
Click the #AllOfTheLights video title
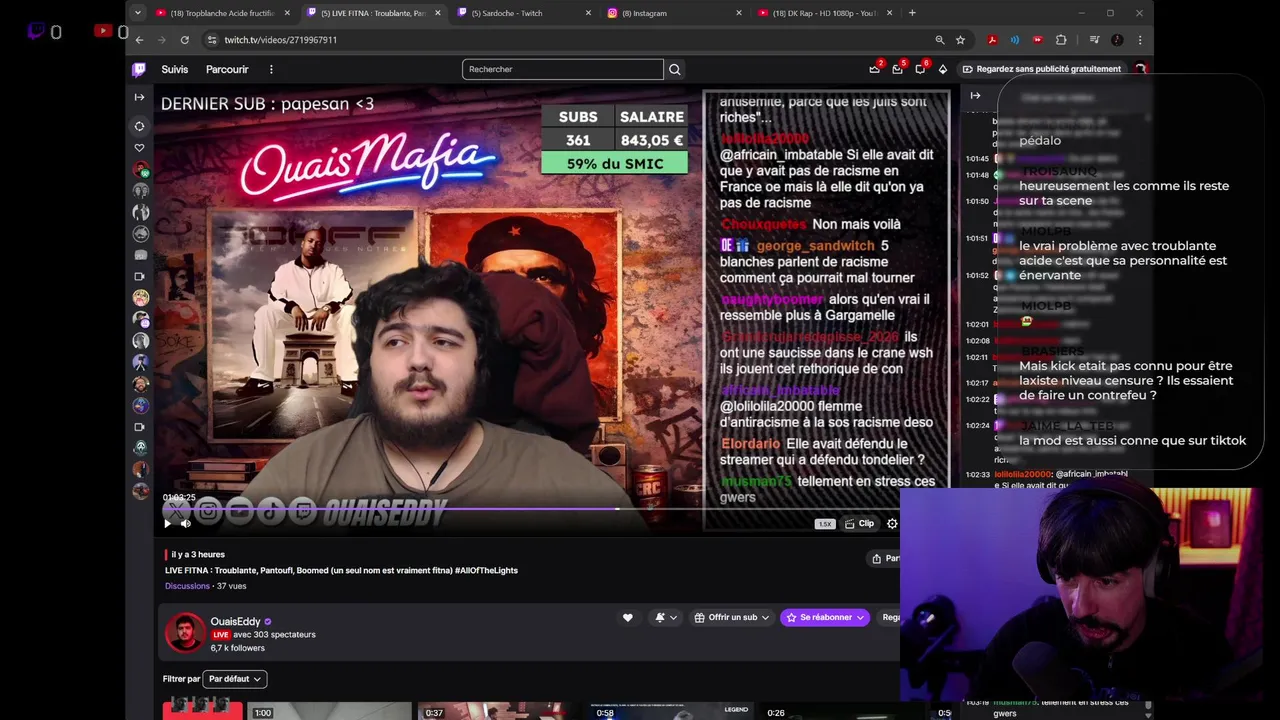tap(341, 570)
